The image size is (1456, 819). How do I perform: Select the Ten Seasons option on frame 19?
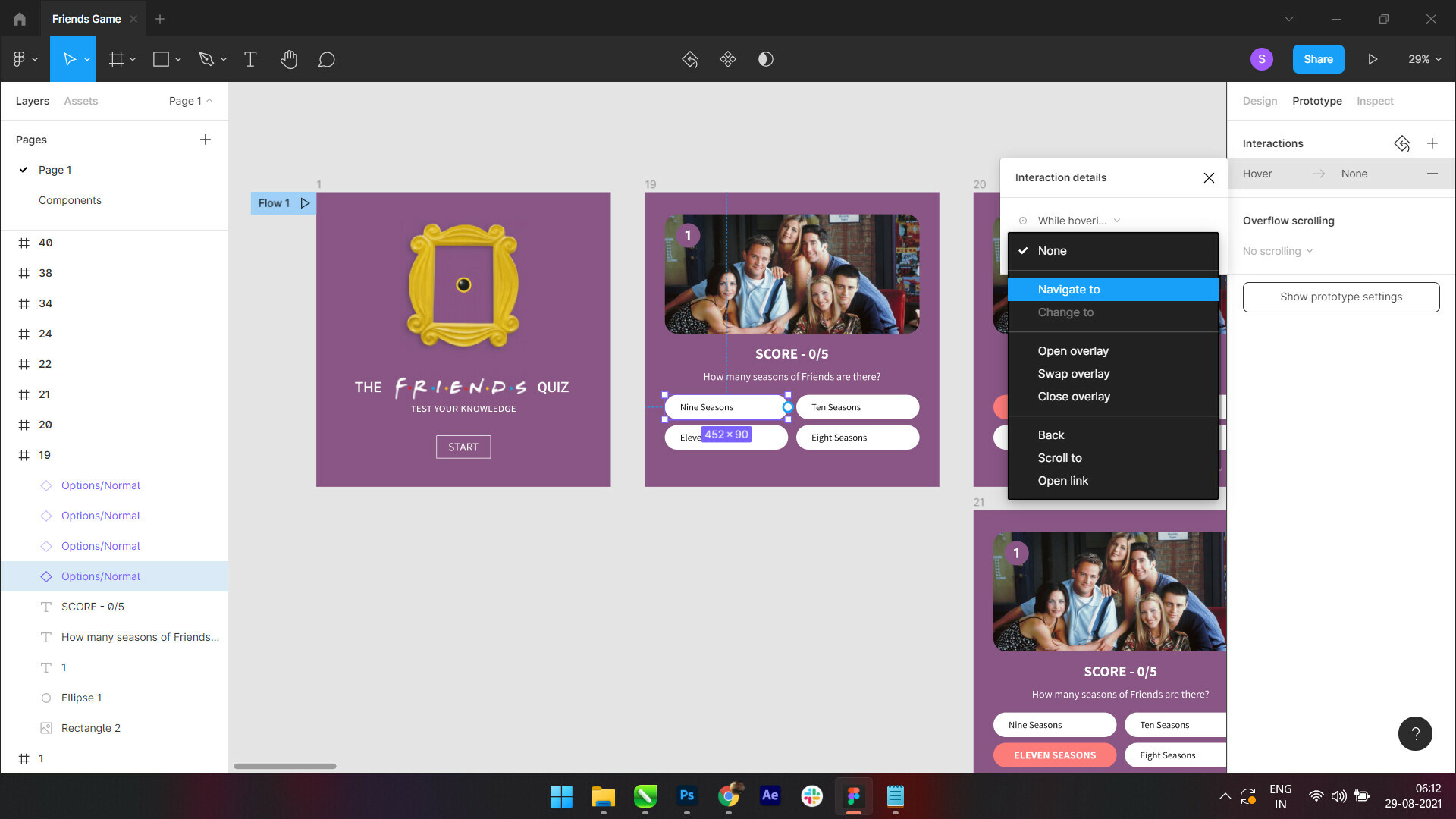point(858,407)
